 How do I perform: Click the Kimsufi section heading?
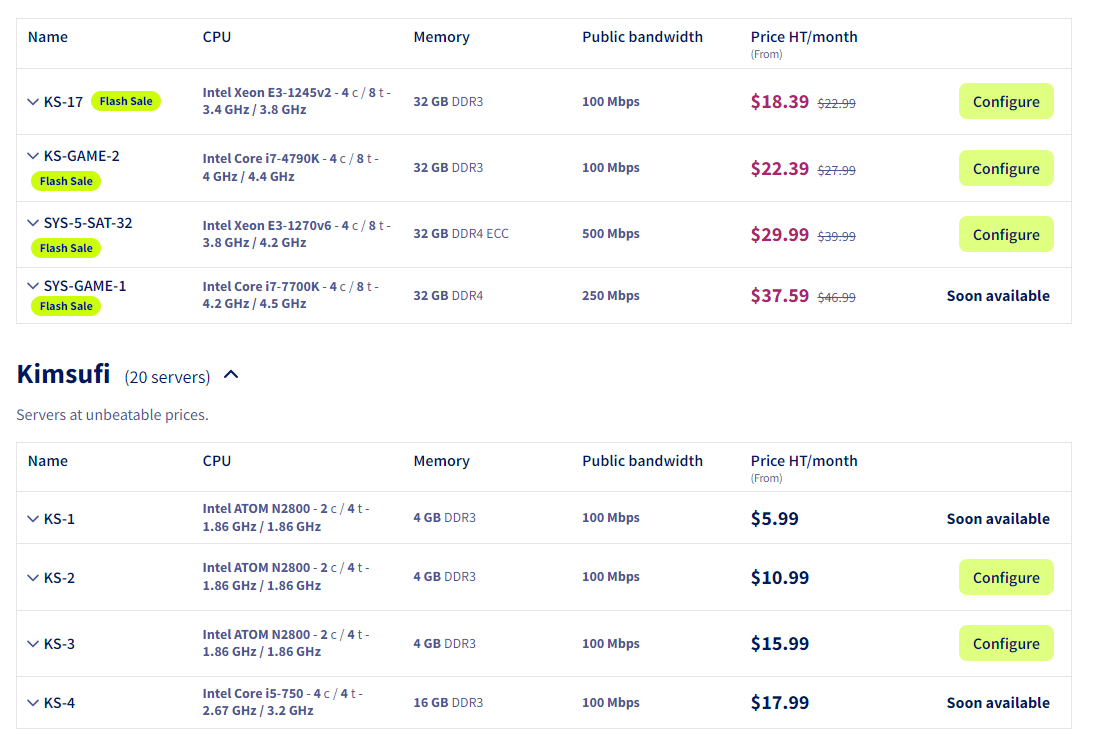point(63,375)
